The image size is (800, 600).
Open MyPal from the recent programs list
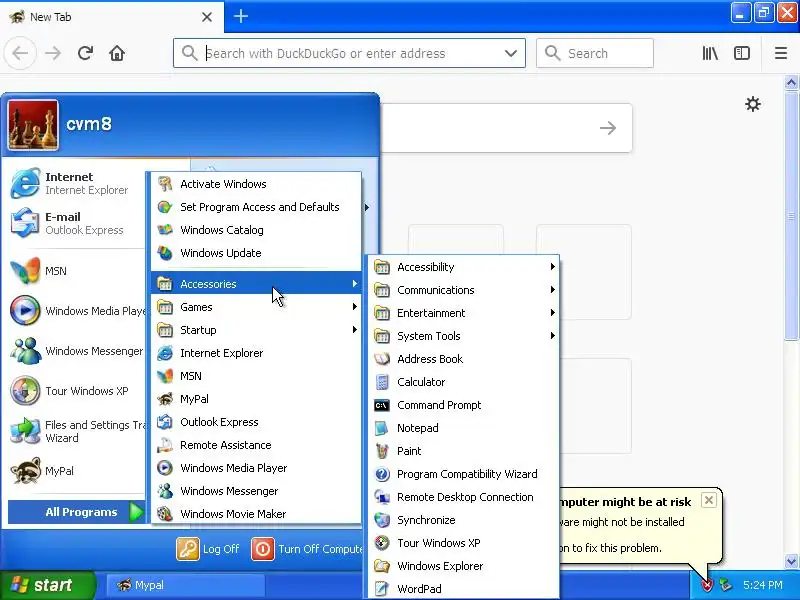[x=76, y=470]
